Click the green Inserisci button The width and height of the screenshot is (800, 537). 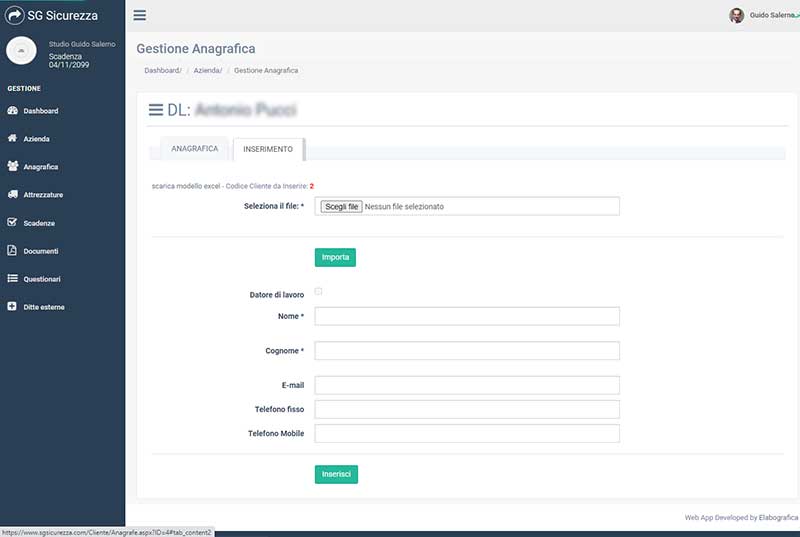(x=336, y=474)
